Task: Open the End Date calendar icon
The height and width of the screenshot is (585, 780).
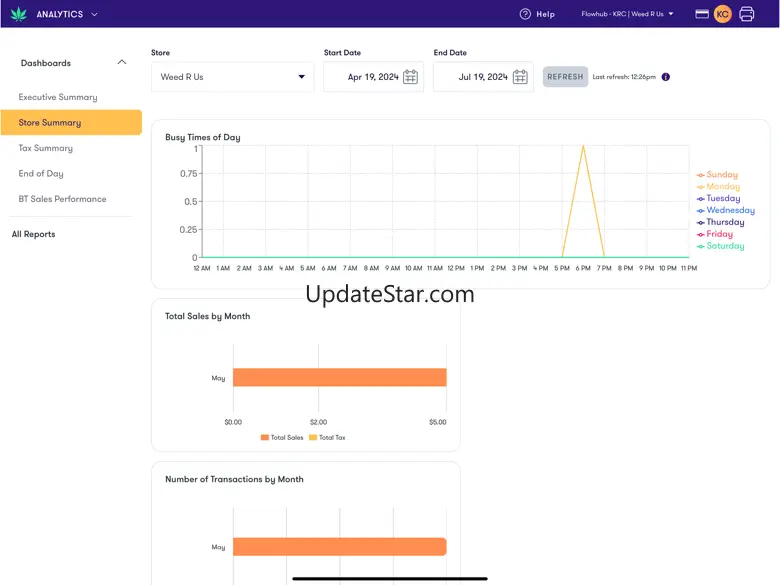Action: 520,77
